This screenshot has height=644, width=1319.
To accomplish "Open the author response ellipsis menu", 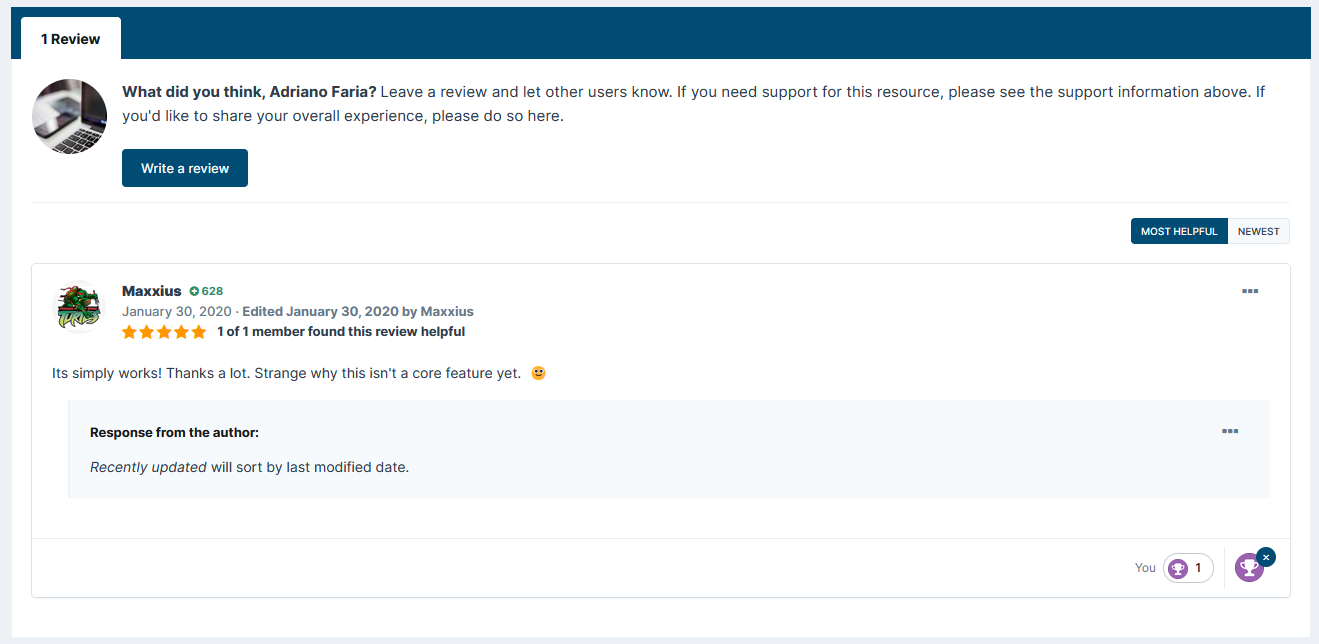I will [1229, 431].
